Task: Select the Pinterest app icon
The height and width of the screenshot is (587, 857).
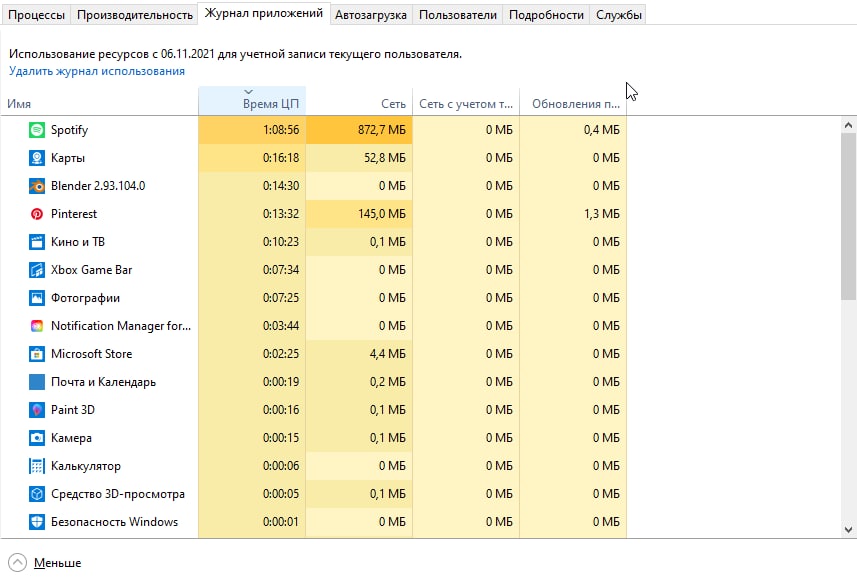Action: [x=37, y=214]
